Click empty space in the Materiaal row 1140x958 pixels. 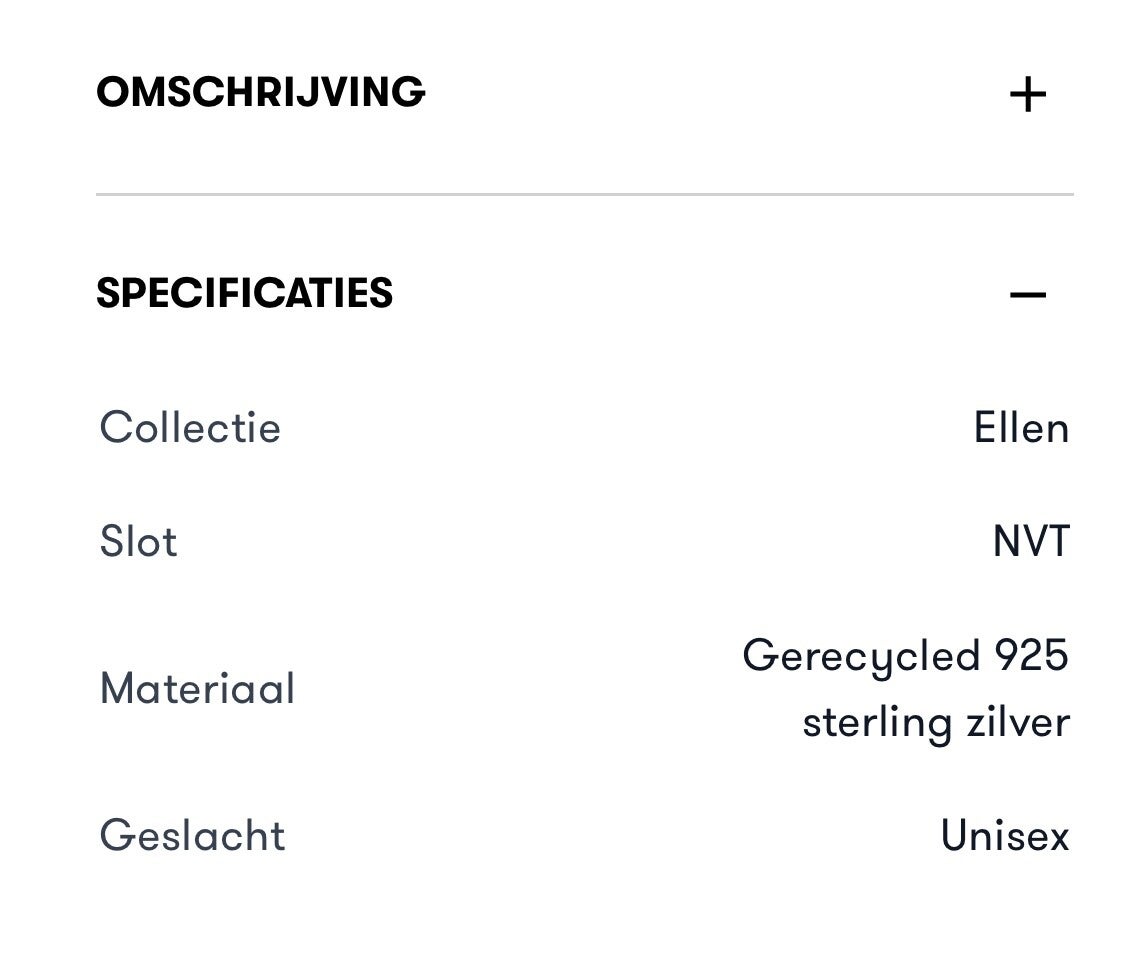pyautogui.click(x=516, y=688)
